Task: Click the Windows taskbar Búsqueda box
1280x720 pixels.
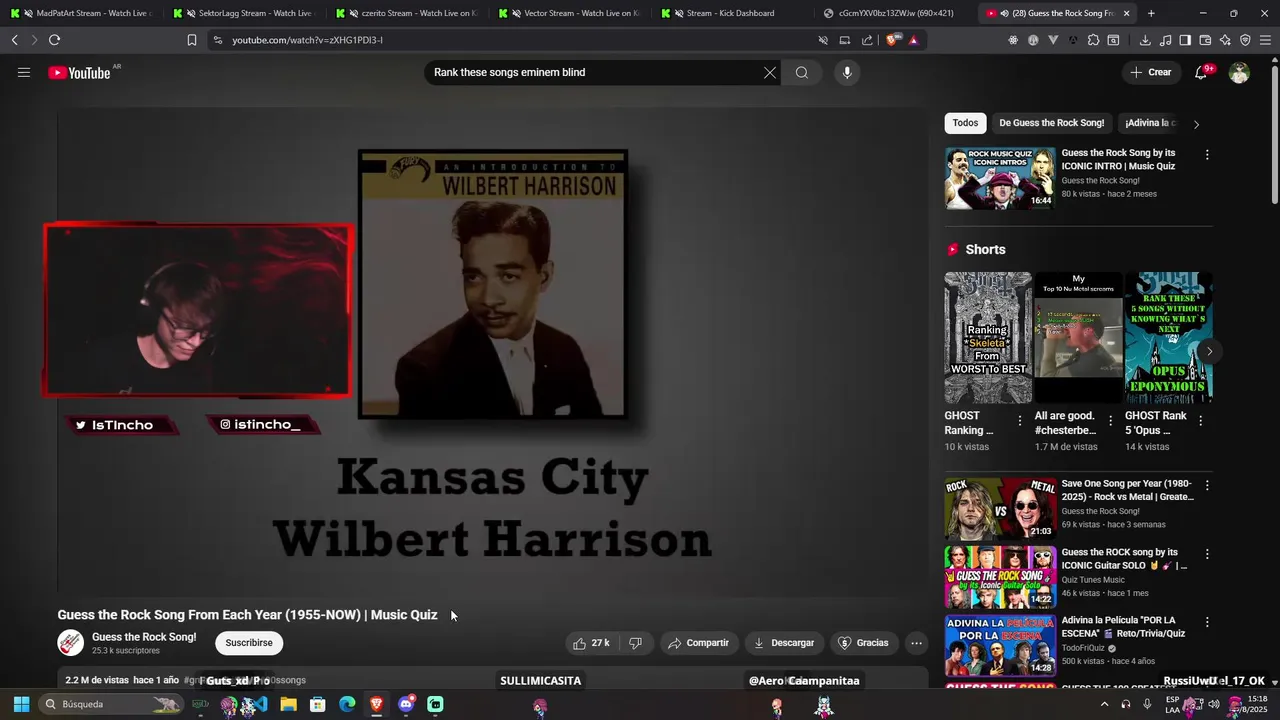Action: (x=112, y=704)
